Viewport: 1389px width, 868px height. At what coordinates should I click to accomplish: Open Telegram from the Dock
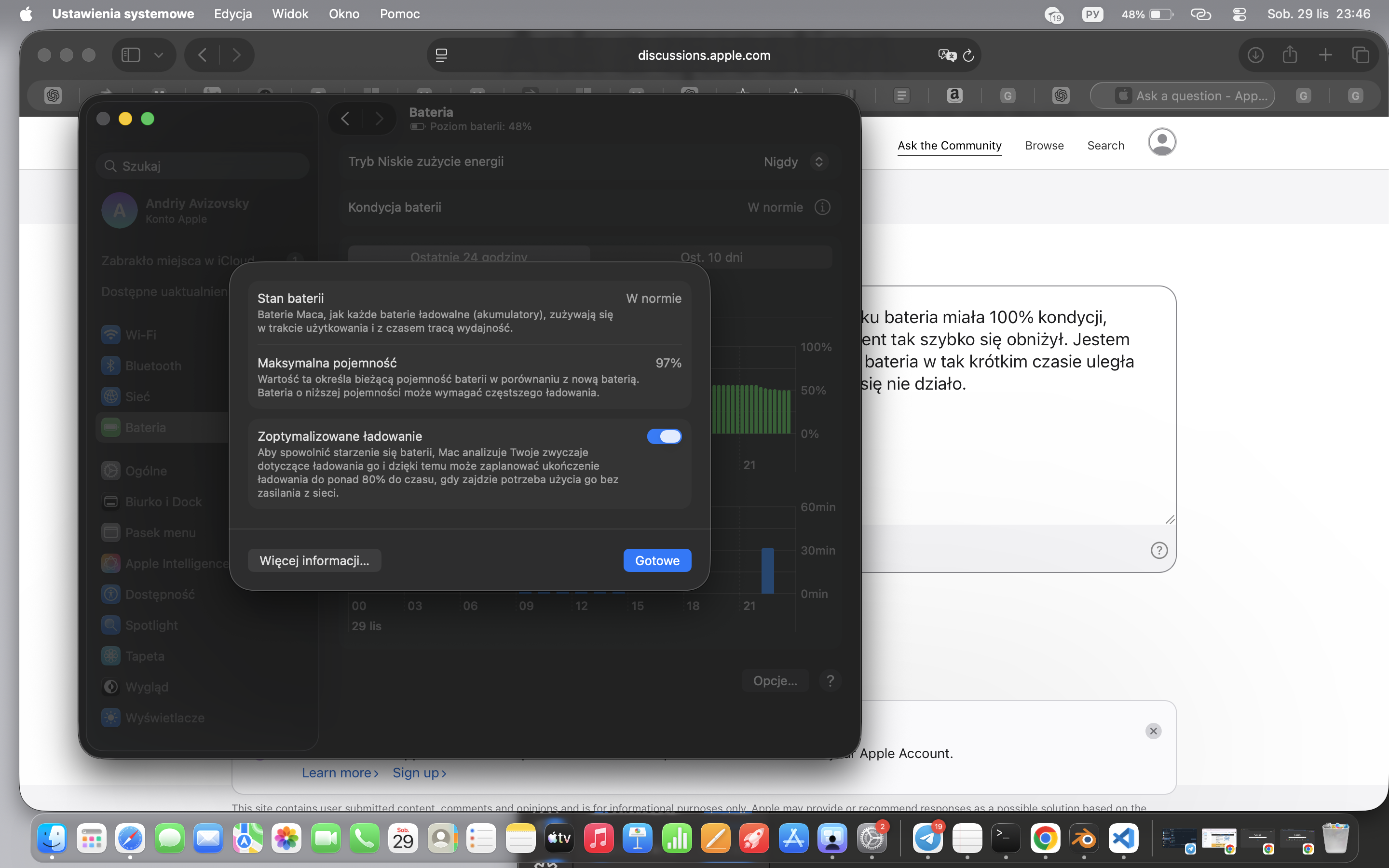pyautogui.click(x=927, y=839)
